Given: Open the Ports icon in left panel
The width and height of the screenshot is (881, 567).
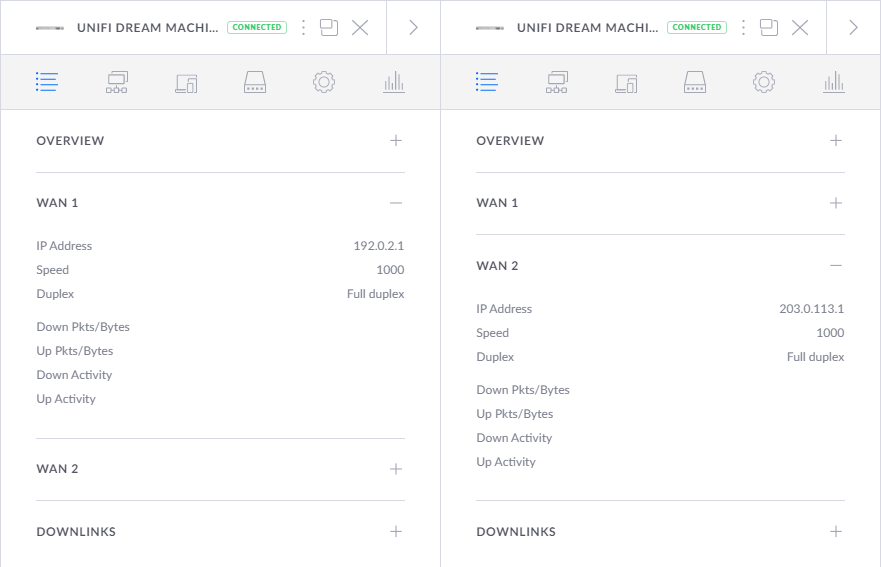Looking at the screenshot, I should [255, 82].
